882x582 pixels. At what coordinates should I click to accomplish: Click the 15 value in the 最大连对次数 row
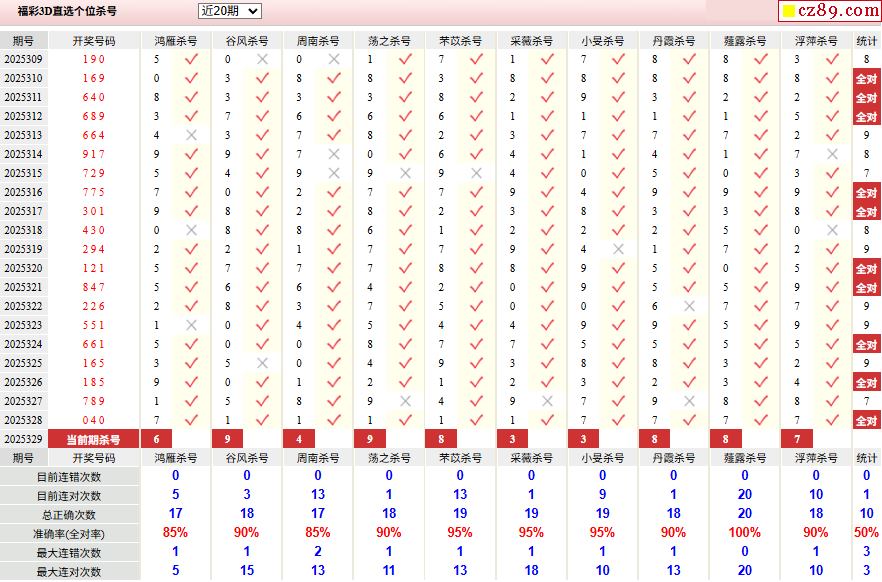pos(246,570)
